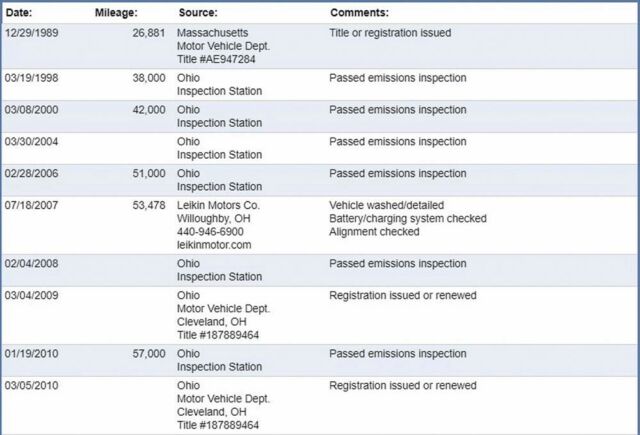
Task: Click the Mileage column header
Action: point(116,13)
